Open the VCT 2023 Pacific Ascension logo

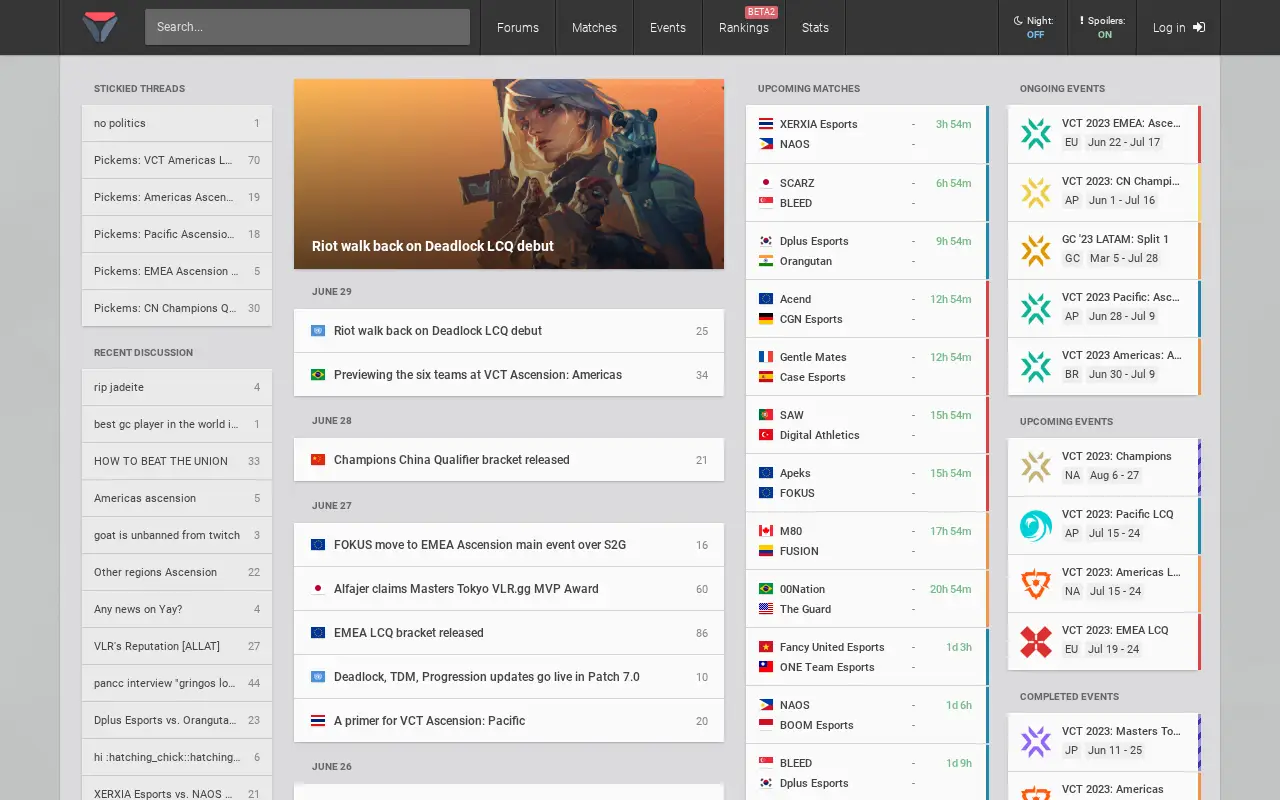1036,308
